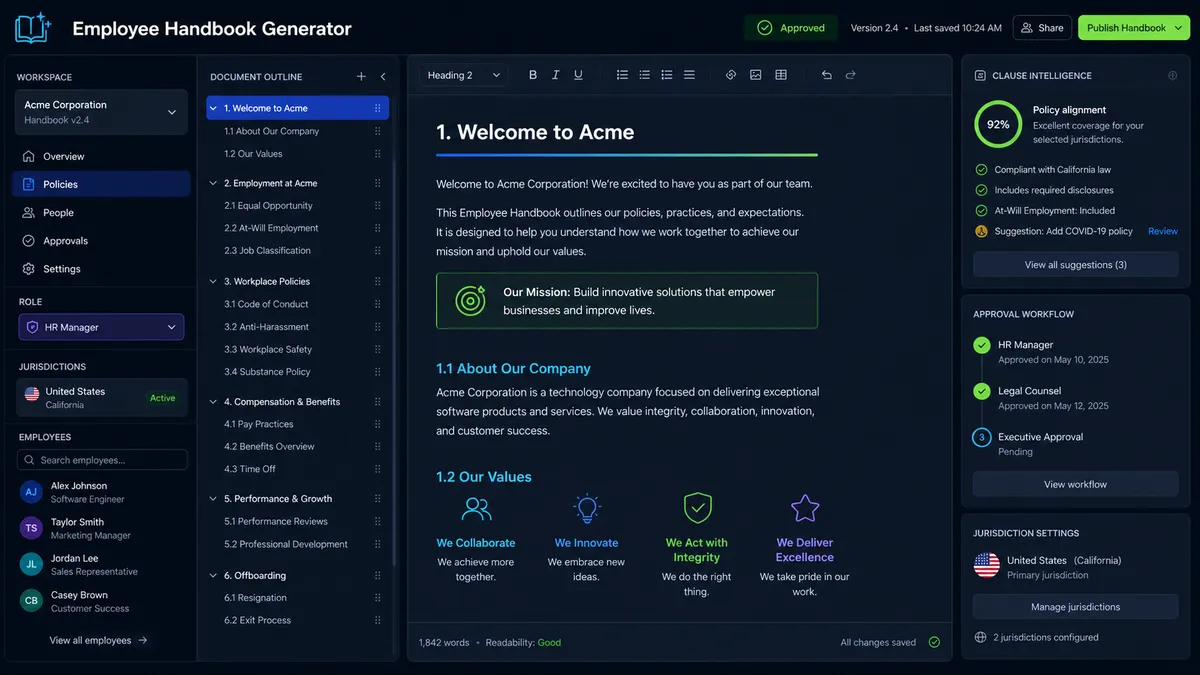The width and height of the screenshot is (1200, 675).
Task: Open the Approvals page in sidebar
Action: pos(101,241)
